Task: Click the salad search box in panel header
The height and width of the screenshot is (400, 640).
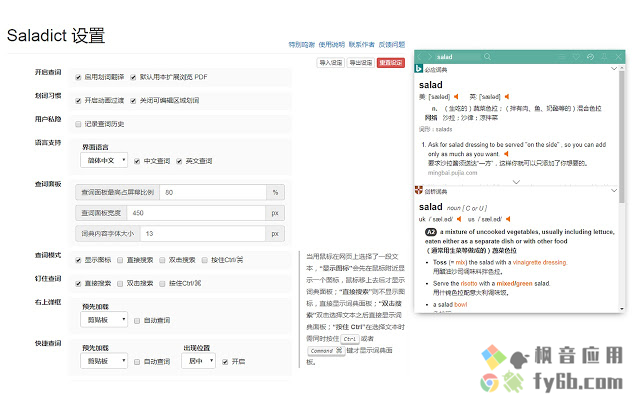Action: (457, 57)
